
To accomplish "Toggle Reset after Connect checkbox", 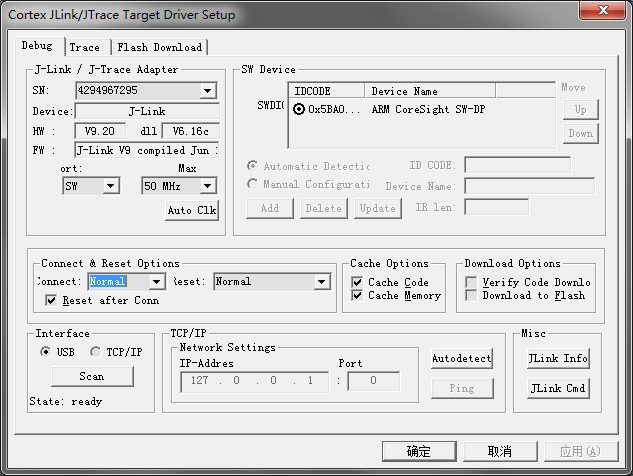I will (51, 300).
